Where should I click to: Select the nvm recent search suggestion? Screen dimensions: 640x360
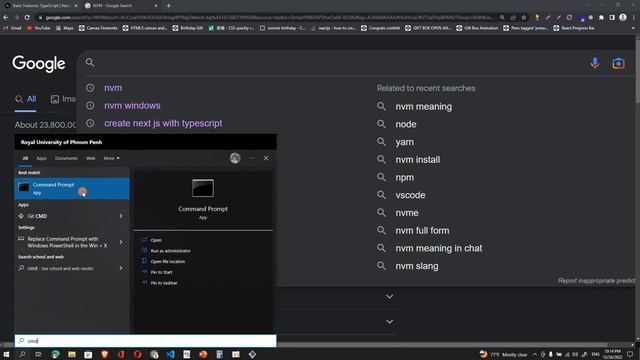(113, 88)
